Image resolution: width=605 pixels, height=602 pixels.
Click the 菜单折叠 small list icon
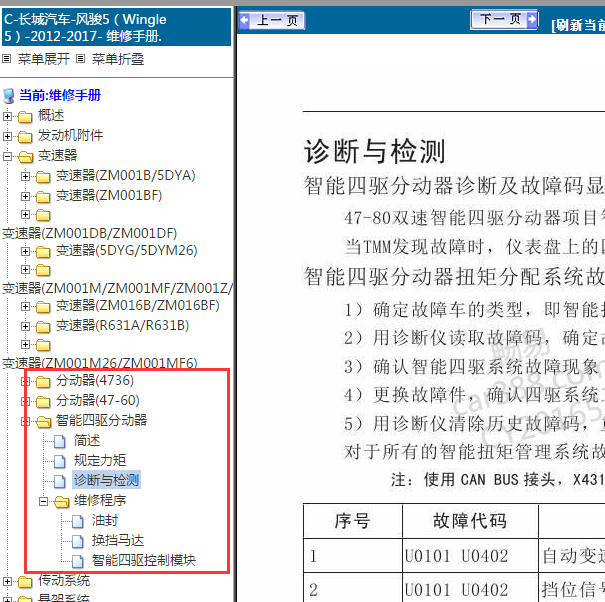(80, 59)
